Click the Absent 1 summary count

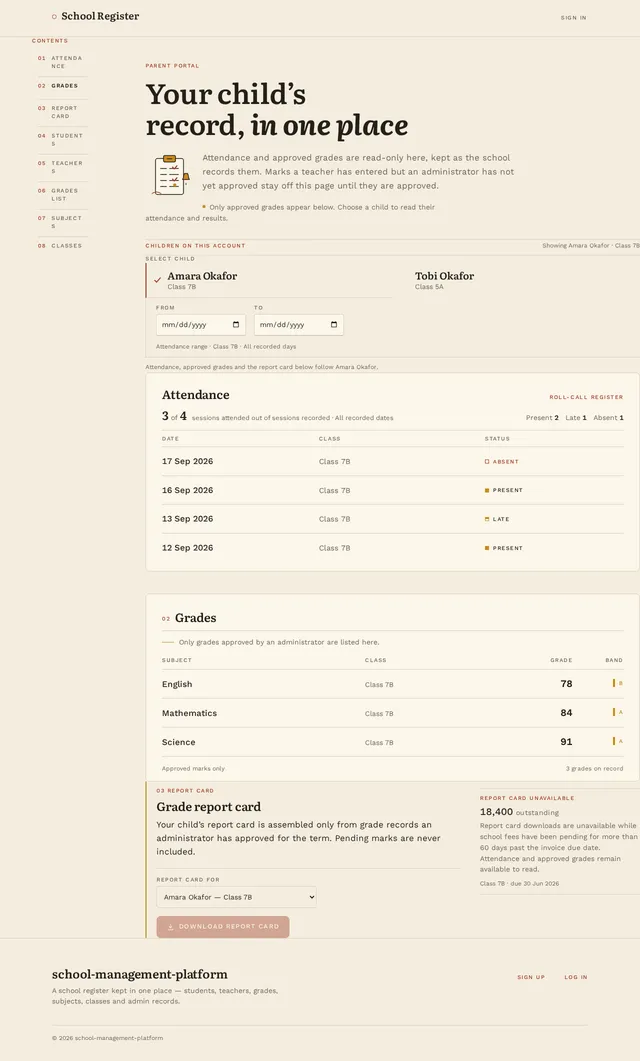tap(608, 417)
